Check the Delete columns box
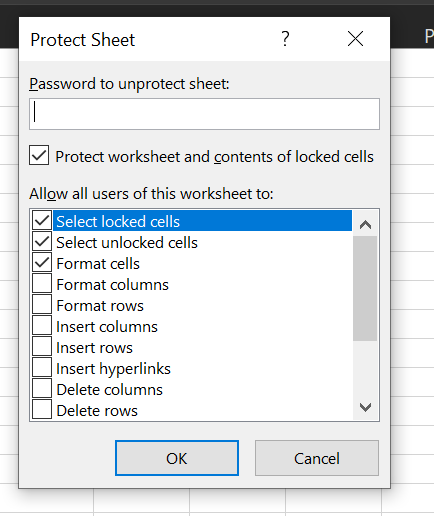The image size is (434, 516). [42, 388]
